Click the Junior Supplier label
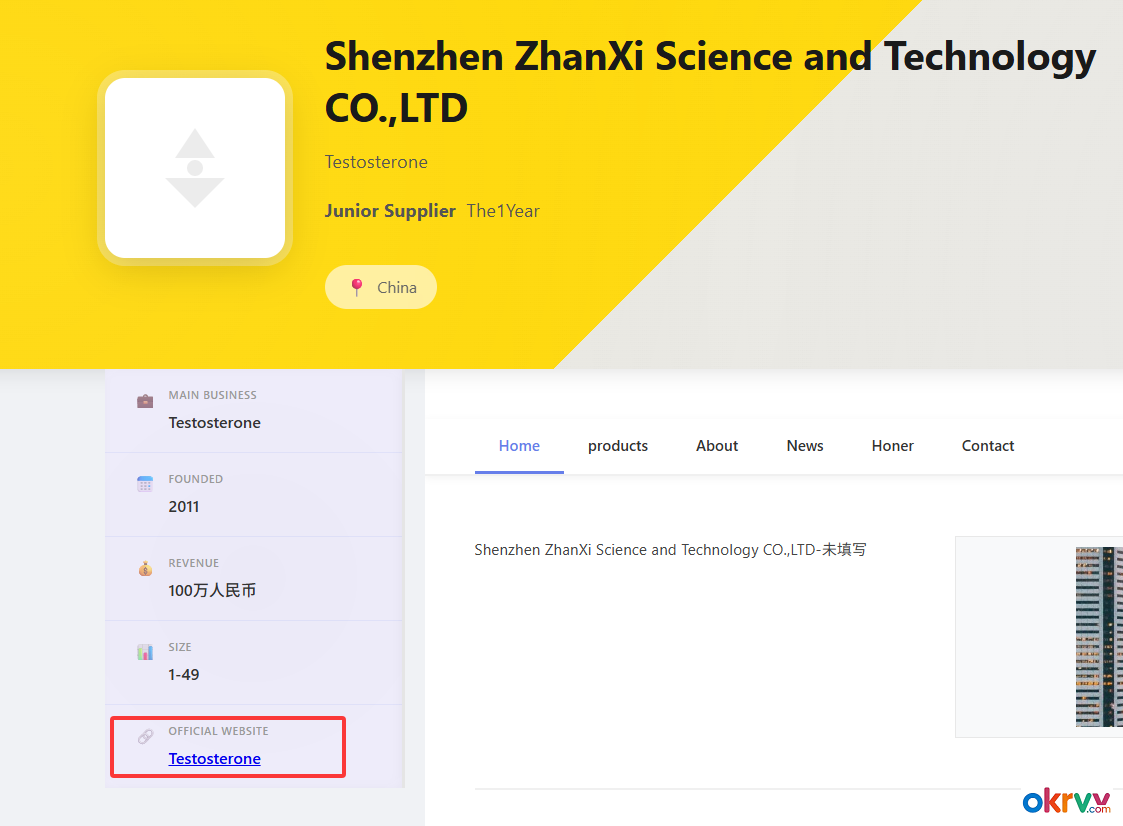Viewport: 1123px width, 826px height. 390,211
